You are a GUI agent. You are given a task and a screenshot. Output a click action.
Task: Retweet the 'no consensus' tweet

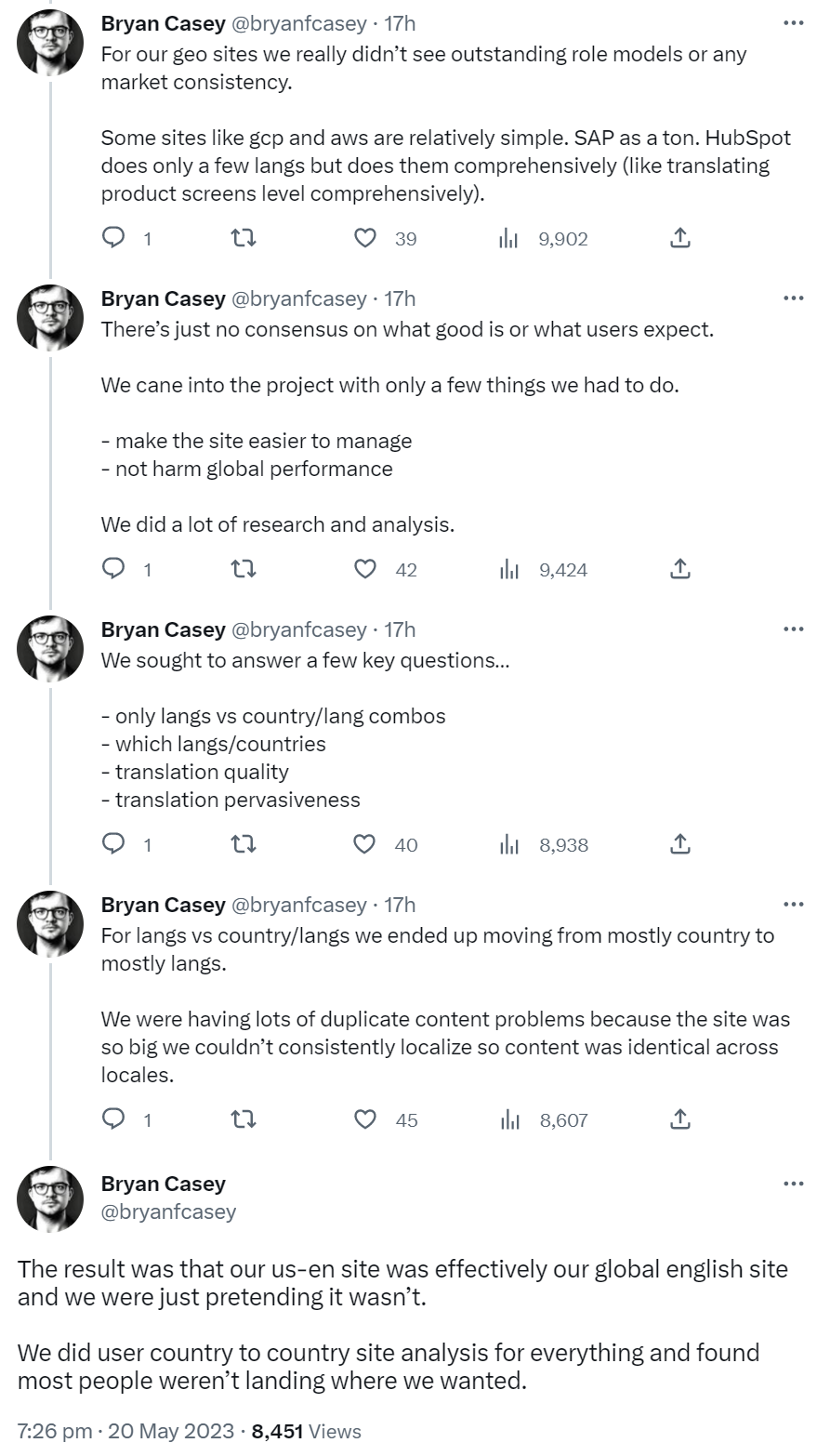pos(243,569)
